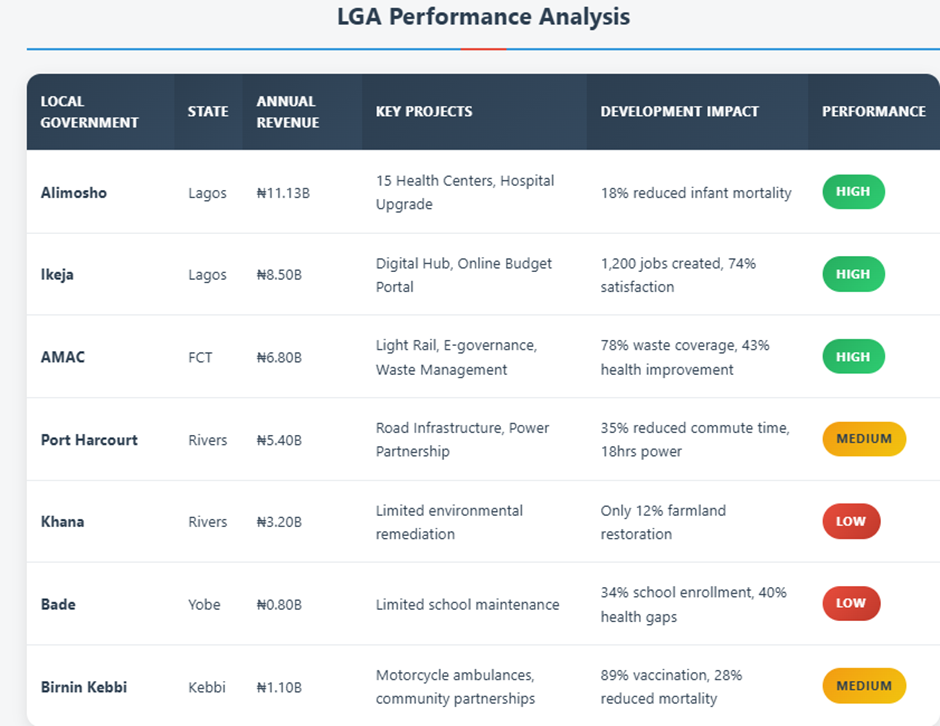
Task: Select the Ikeja row name cell
Action: coord(57,275)
